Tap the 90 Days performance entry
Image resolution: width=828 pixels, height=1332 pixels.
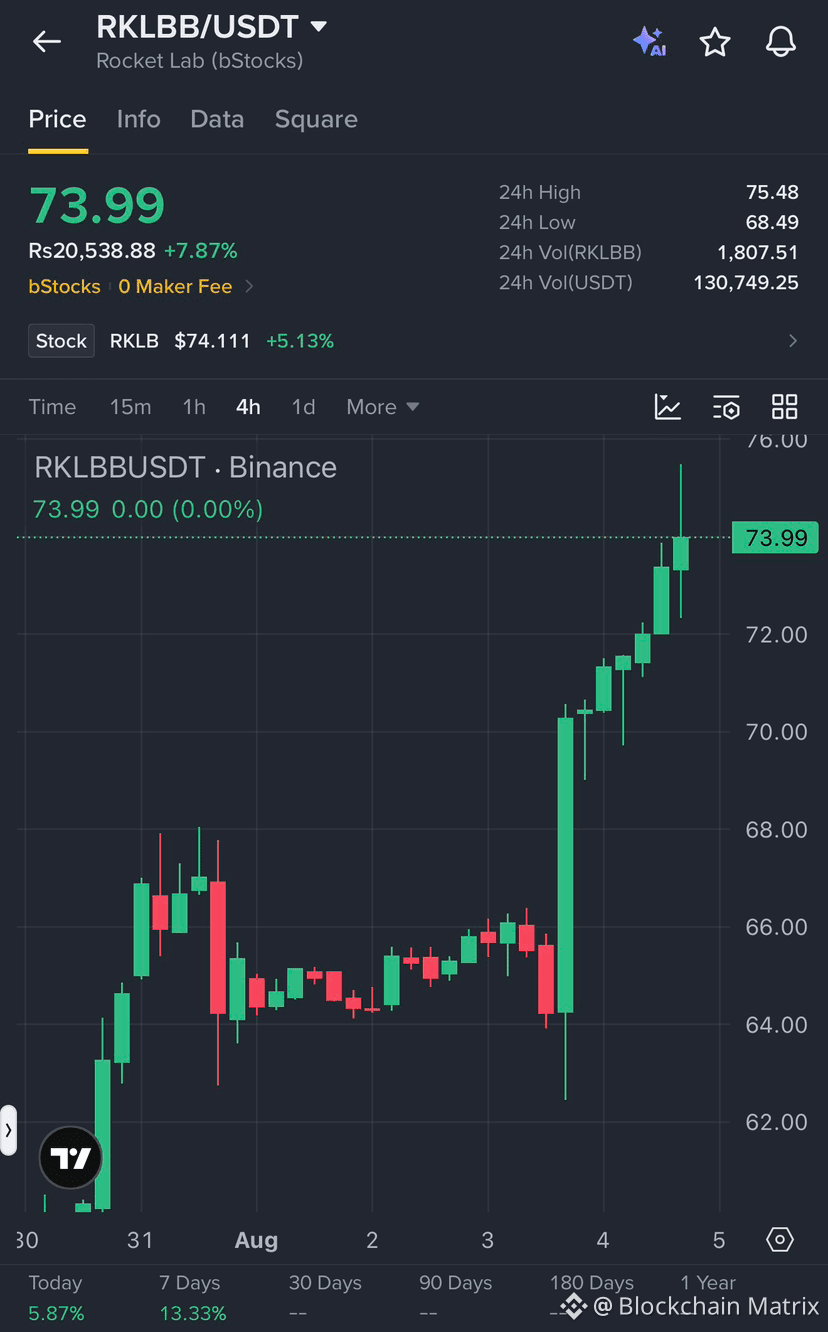[456, 1297]
